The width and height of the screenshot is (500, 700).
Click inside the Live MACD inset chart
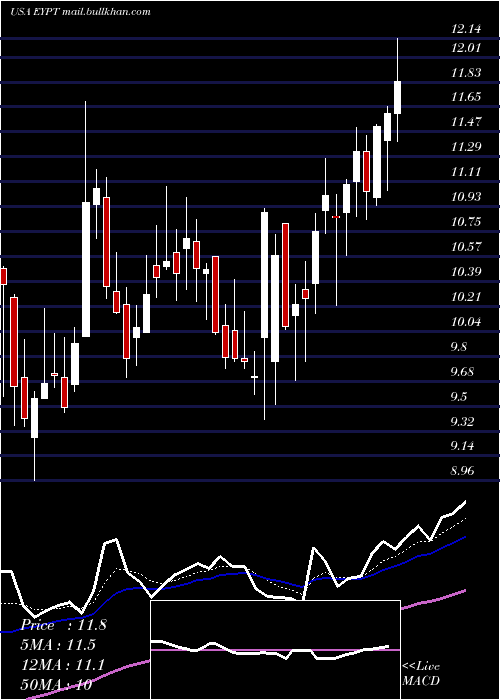tap(275, 650)
